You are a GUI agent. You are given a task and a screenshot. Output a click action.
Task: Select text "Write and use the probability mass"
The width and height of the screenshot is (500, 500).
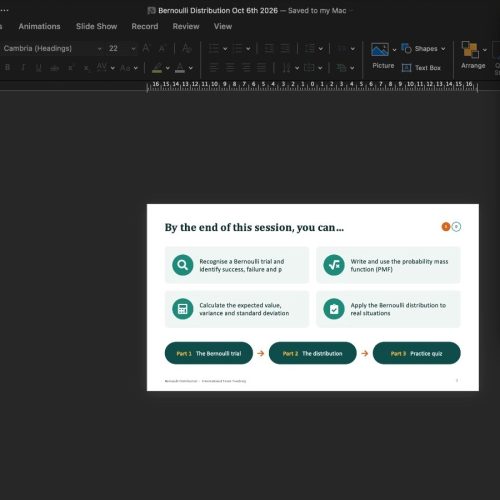tap(399, 261)
